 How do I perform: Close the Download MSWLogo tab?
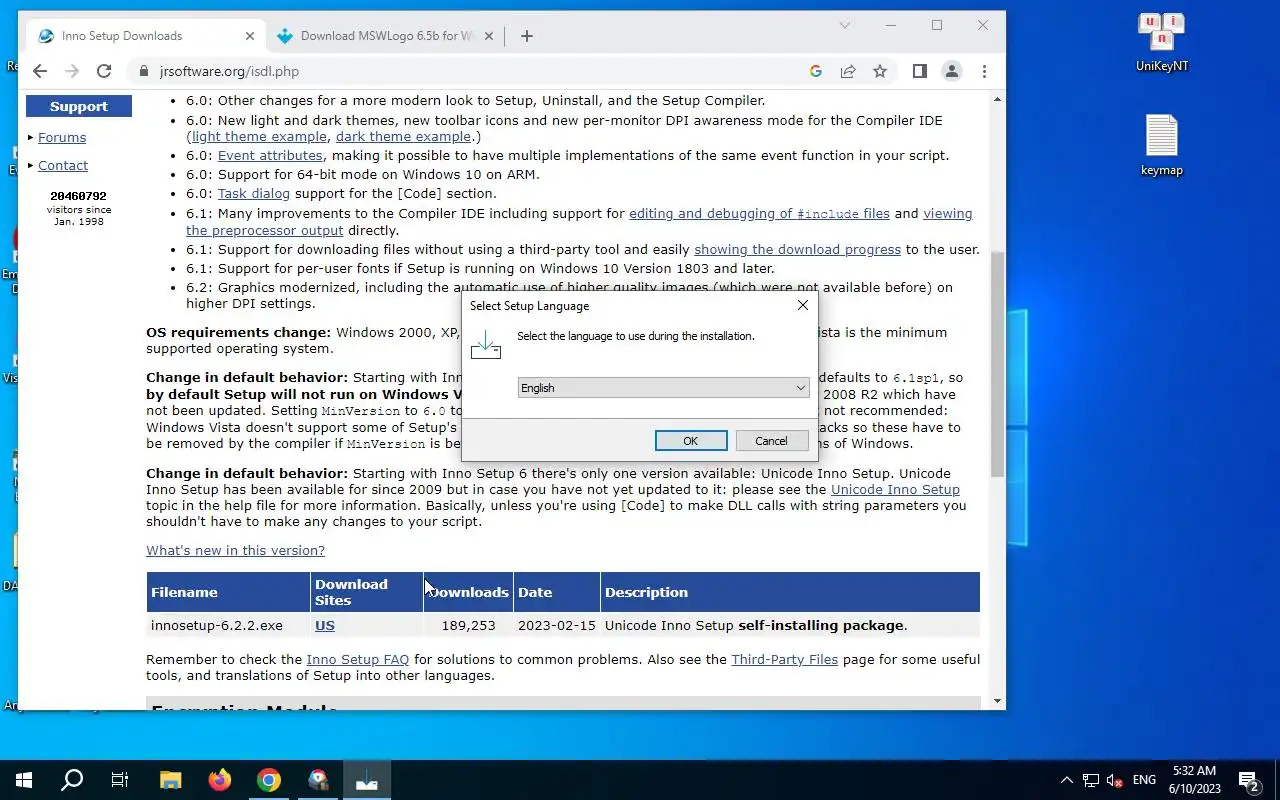489,36
